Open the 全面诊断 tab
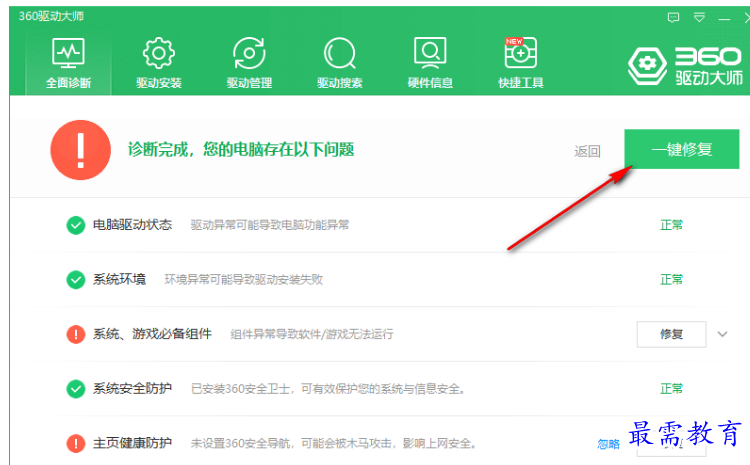This screenshot has width=750, height=465. tap(68, 63)
